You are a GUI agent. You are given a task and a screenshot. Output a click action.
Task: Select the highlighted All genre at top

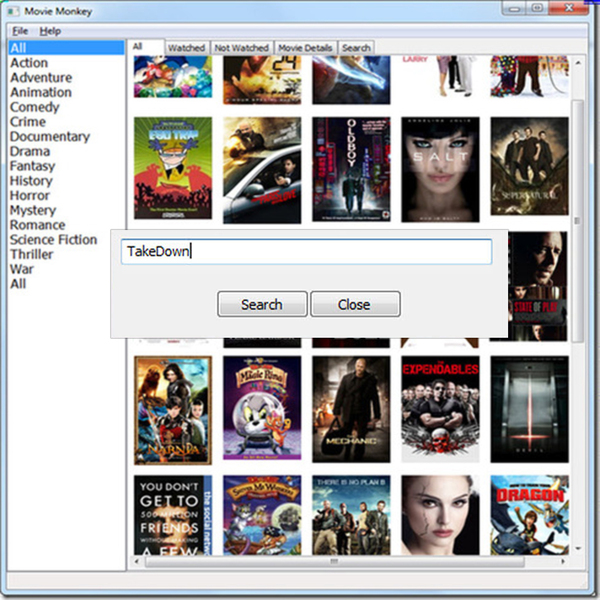(x=67, y=48)
